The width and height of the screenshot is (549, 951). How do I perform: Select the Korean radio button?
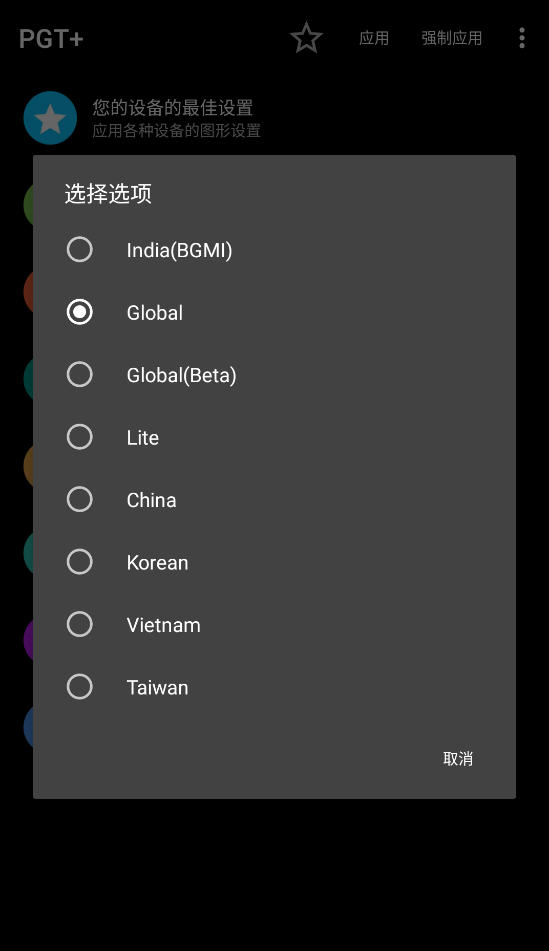(79, 562)
